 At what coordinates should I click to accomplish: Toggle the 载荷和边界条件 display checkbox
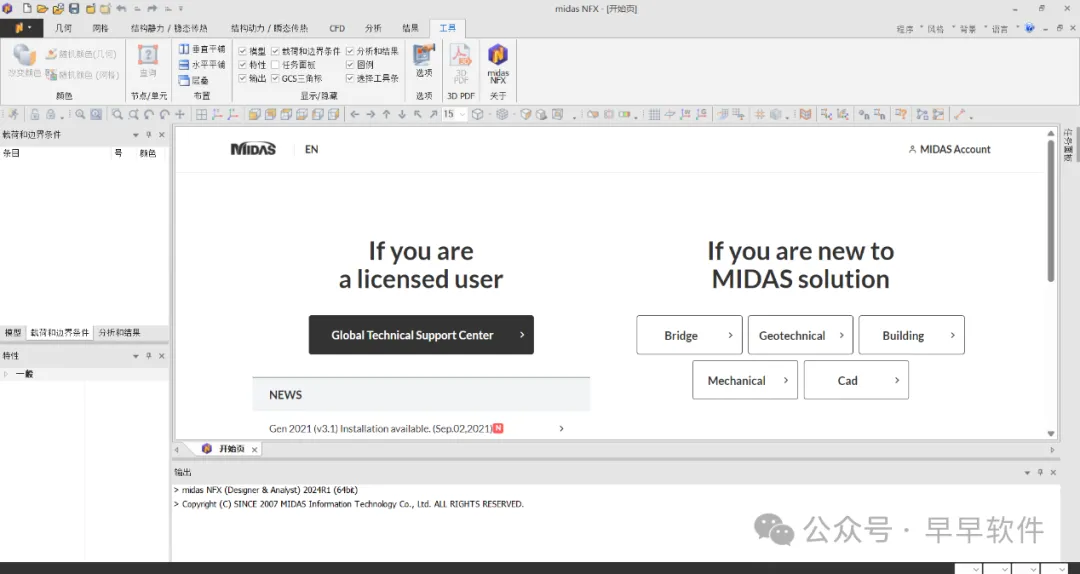[x=276, y=51]
